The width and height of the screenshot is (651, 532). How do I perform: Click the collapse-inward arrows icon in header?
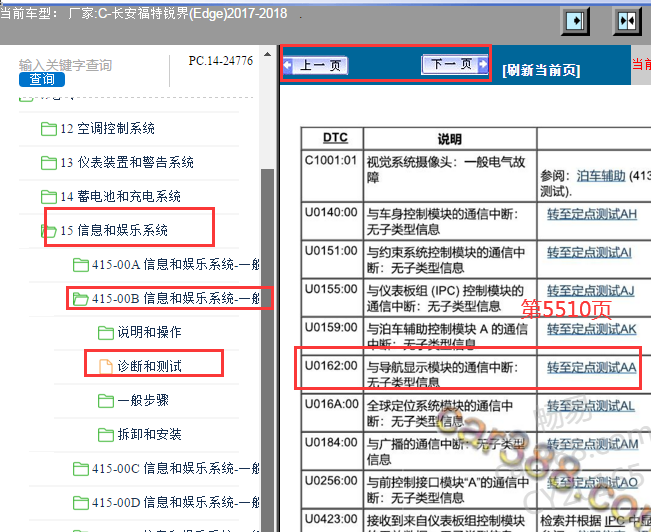tap(627, 21)
